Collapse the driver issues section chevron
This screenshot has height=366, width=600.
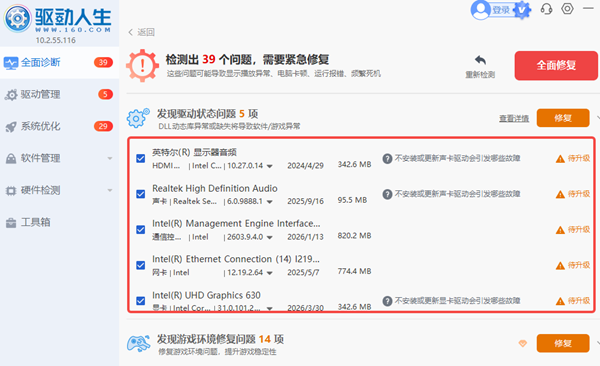click(597, 118)
